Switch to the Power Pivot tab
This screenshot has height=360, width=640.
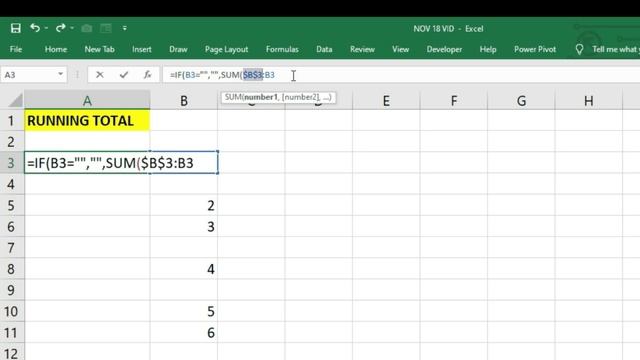pyautogui.click(x=535, y=49)
